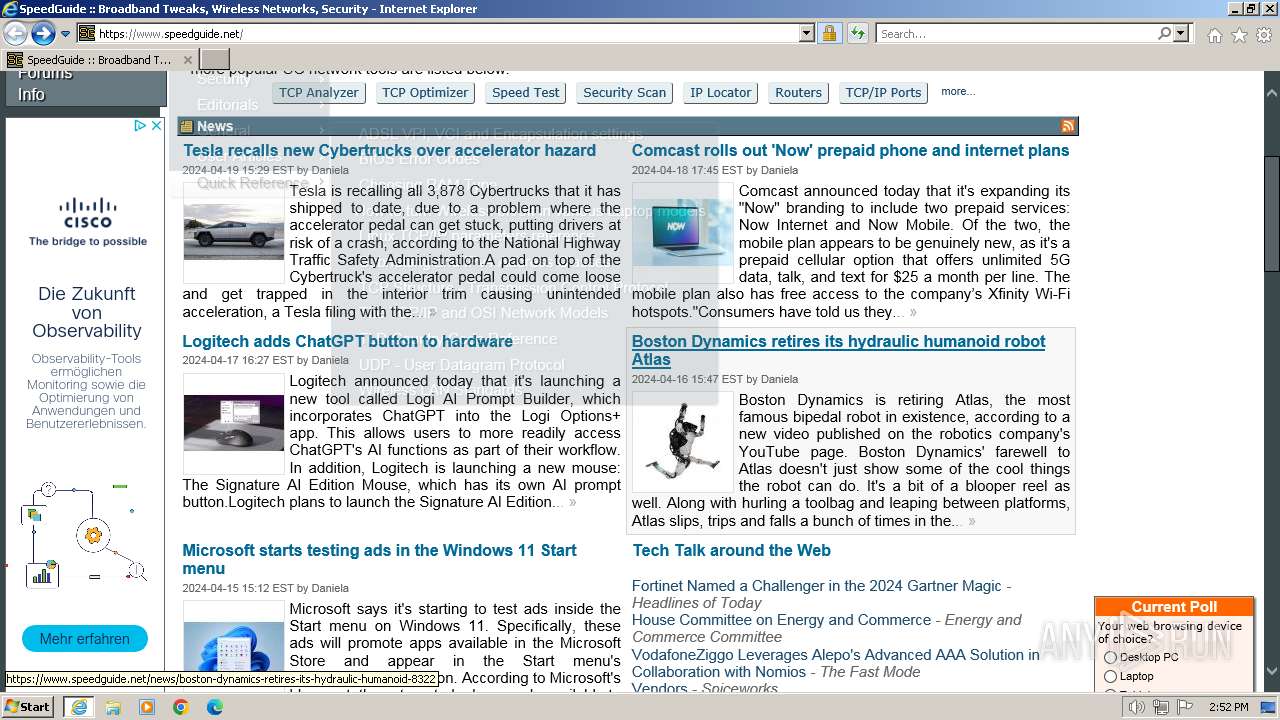Open the TCP/IP Ports tool
The height and width of the screenshot is (720, 1280).
tap(883, 93)
